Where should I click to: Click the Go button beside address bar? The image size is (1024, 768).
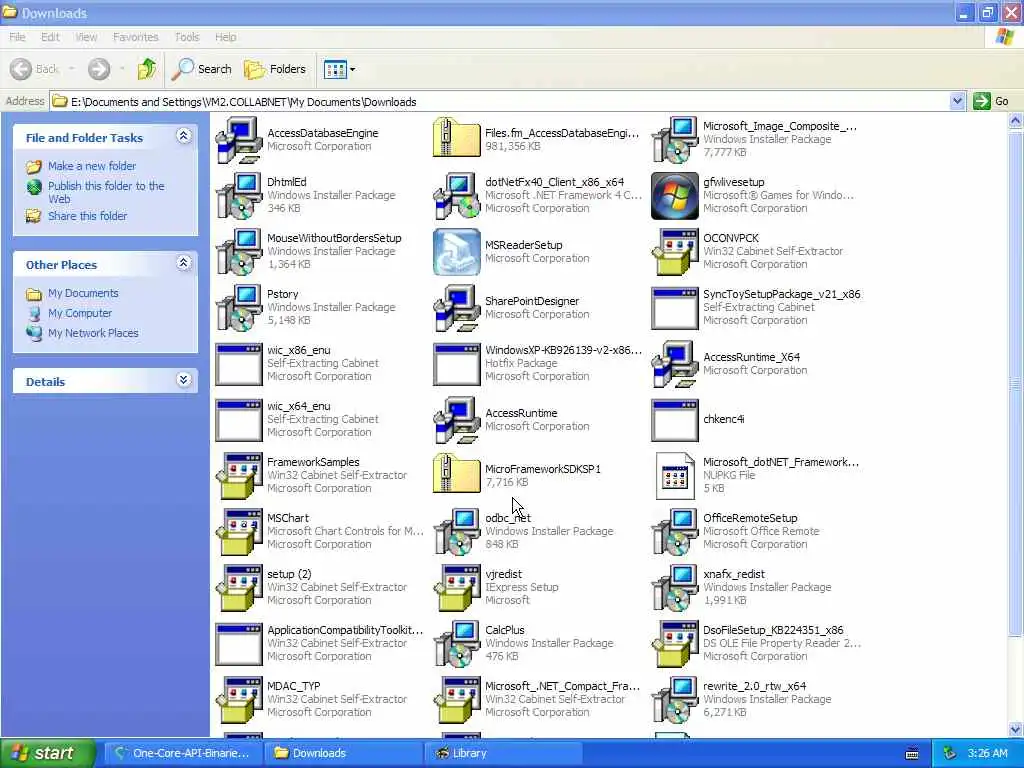point(991,101)
